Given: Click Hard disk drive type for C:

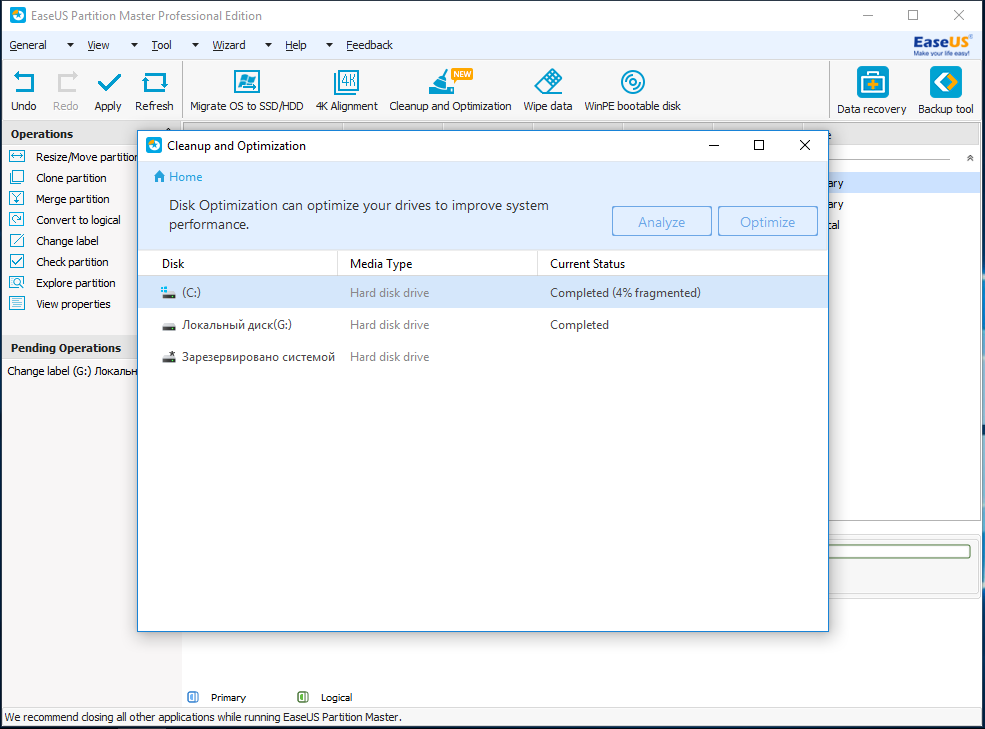Looking at the screenshot, I should tap(389, 293).
